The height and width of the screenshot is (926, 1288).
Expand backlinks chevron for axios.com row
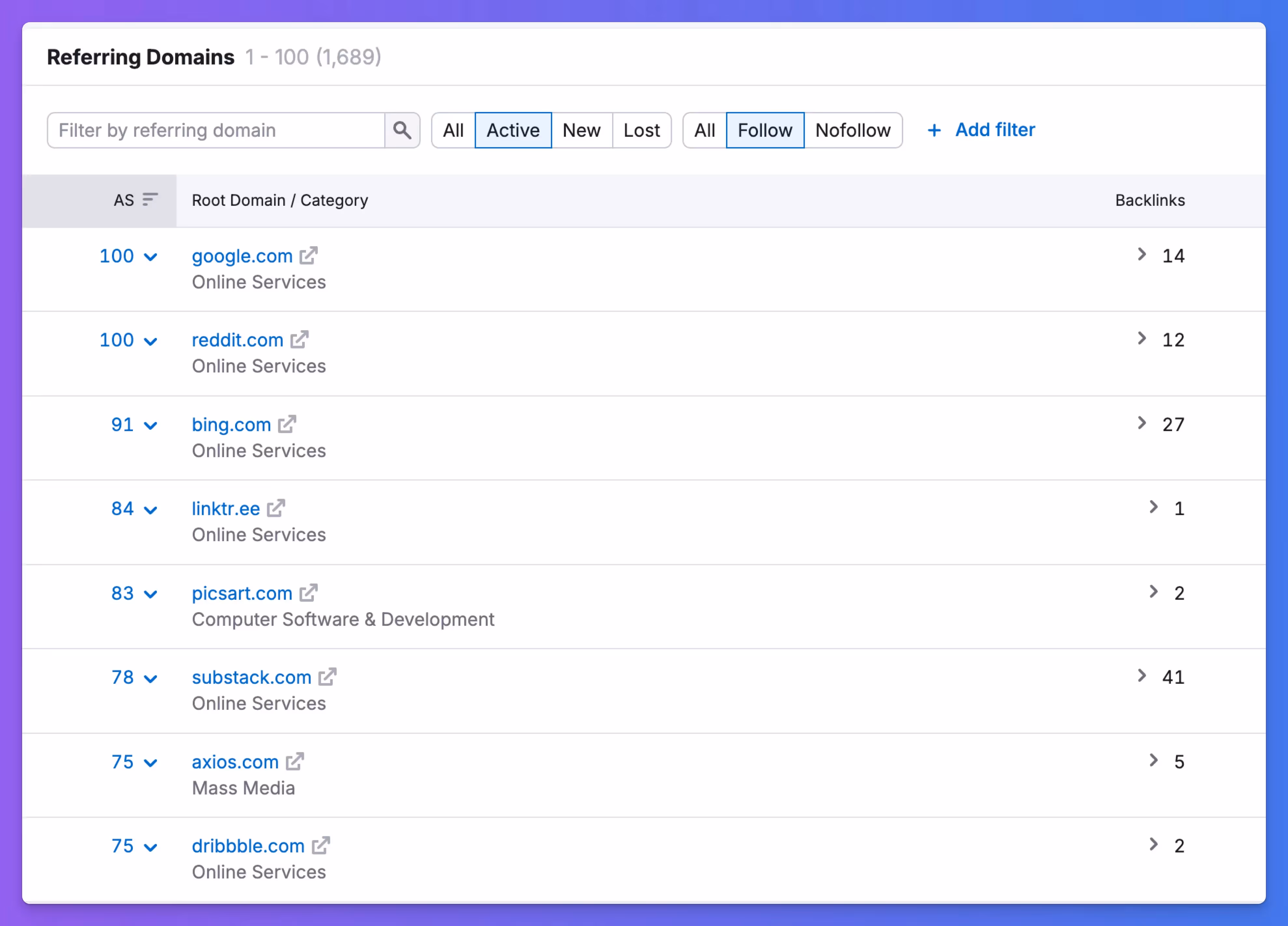pos(1154,761)
